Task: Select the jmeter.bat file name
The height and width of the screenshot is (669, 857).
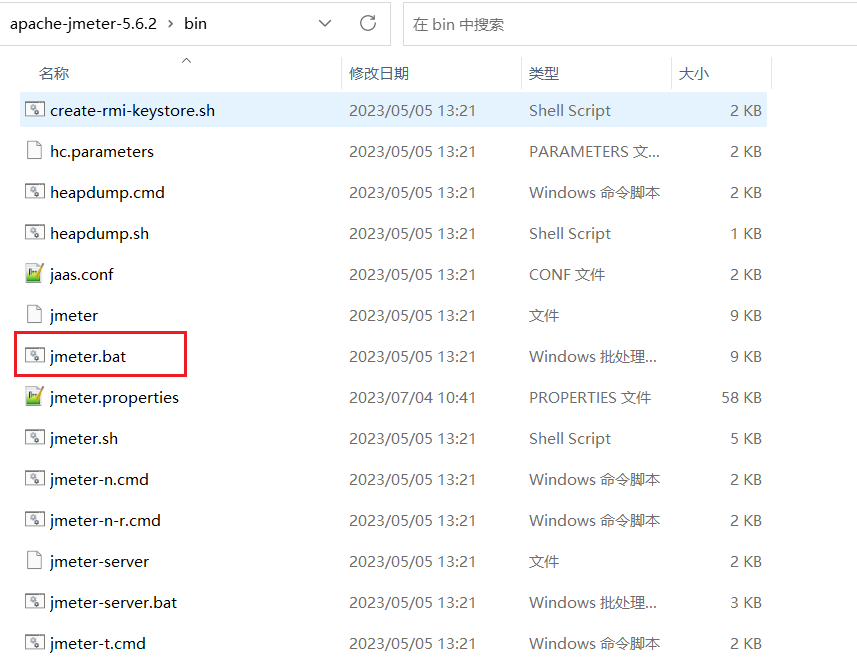Action: coord(87,357)
